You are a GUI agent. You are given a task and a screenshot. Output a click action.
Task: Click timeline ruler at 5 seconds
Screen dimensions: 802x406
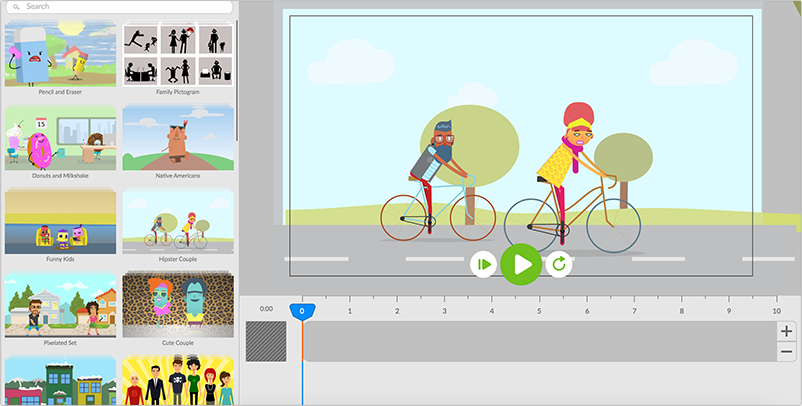click(539, 310)
